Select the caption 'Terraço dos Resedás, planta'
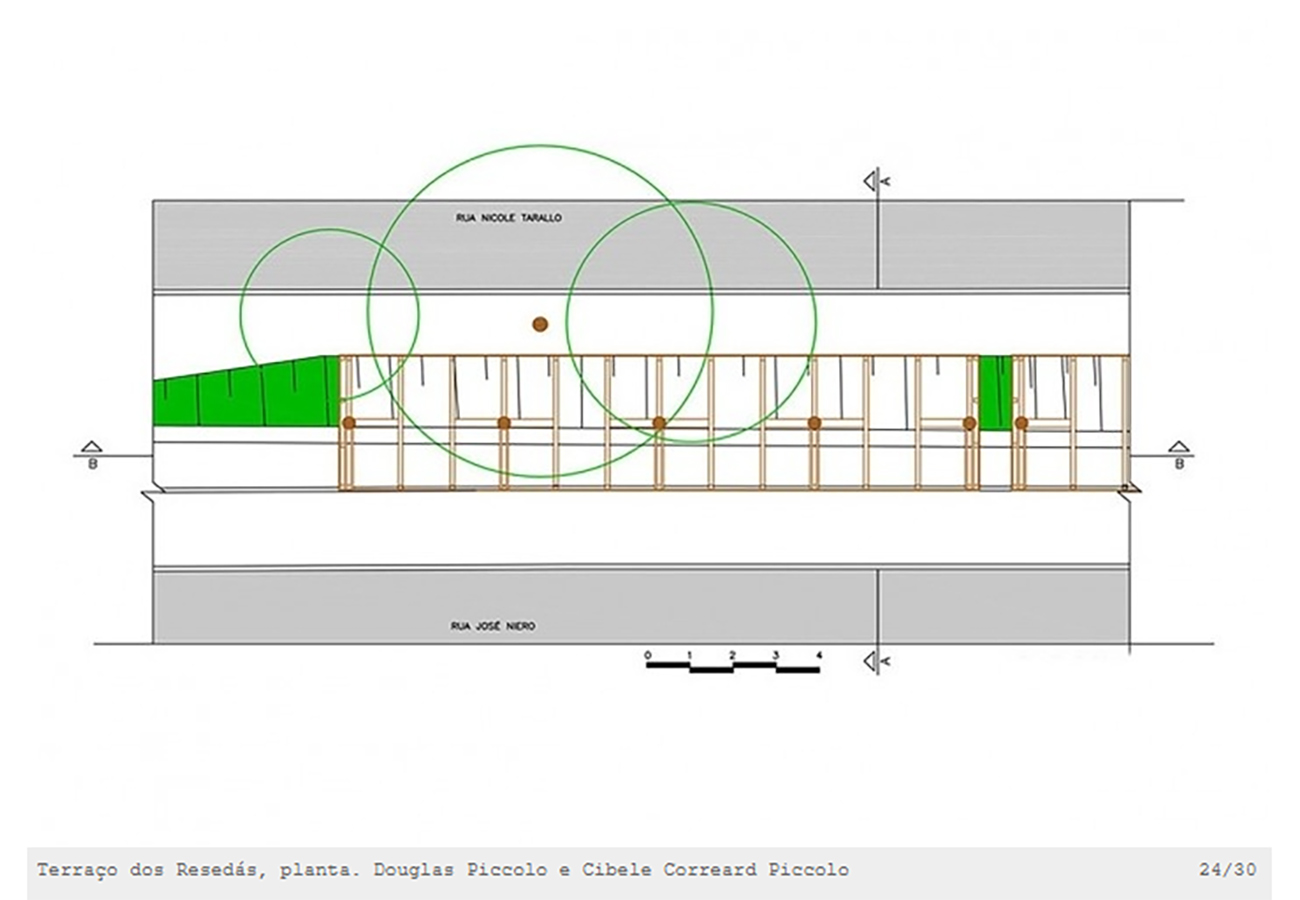This screenshot has width=1300, height=900. 196,870
